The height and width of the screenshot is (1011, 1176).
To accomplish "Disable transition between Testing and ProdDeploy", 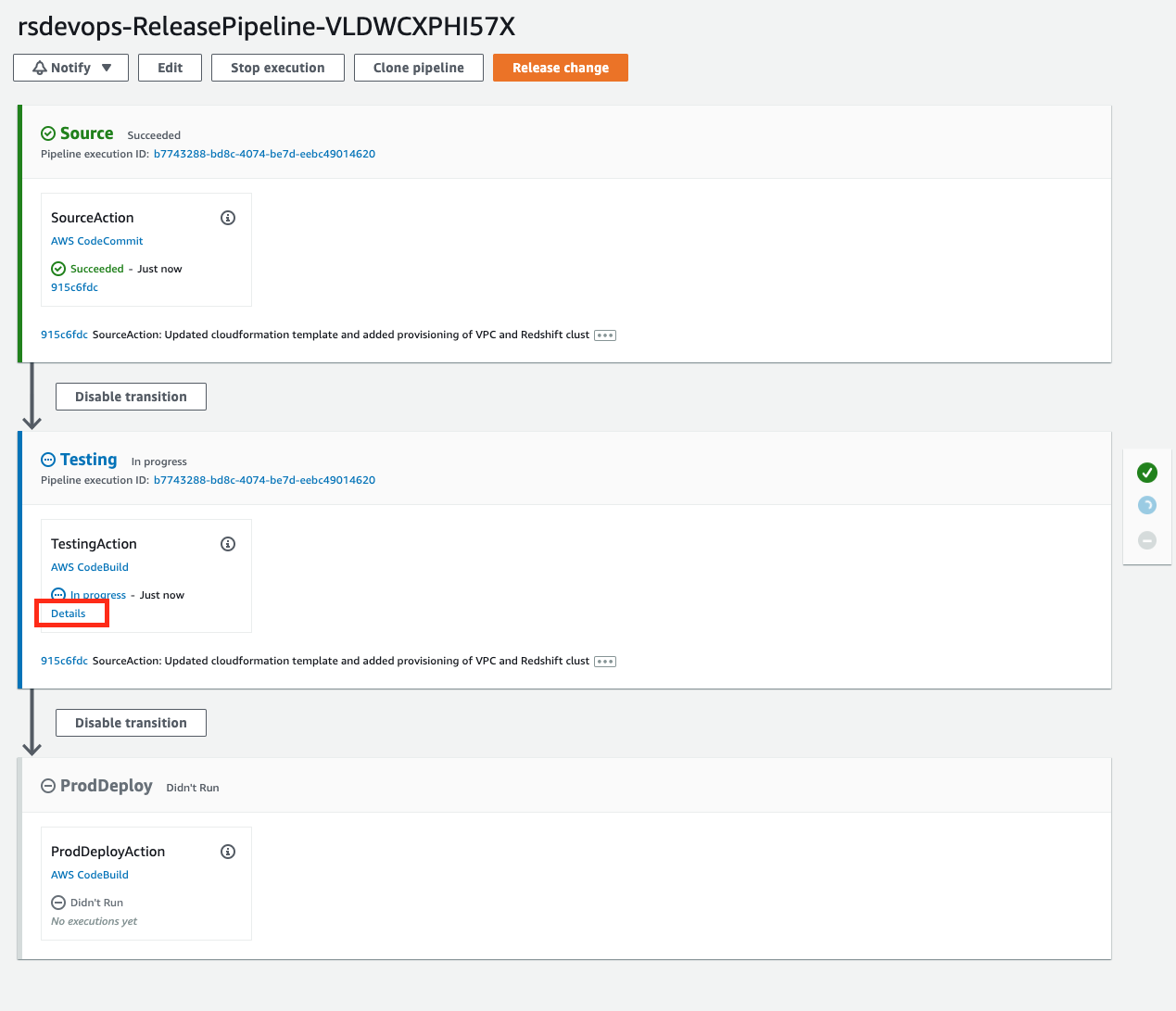I will [x=131, y=723].
